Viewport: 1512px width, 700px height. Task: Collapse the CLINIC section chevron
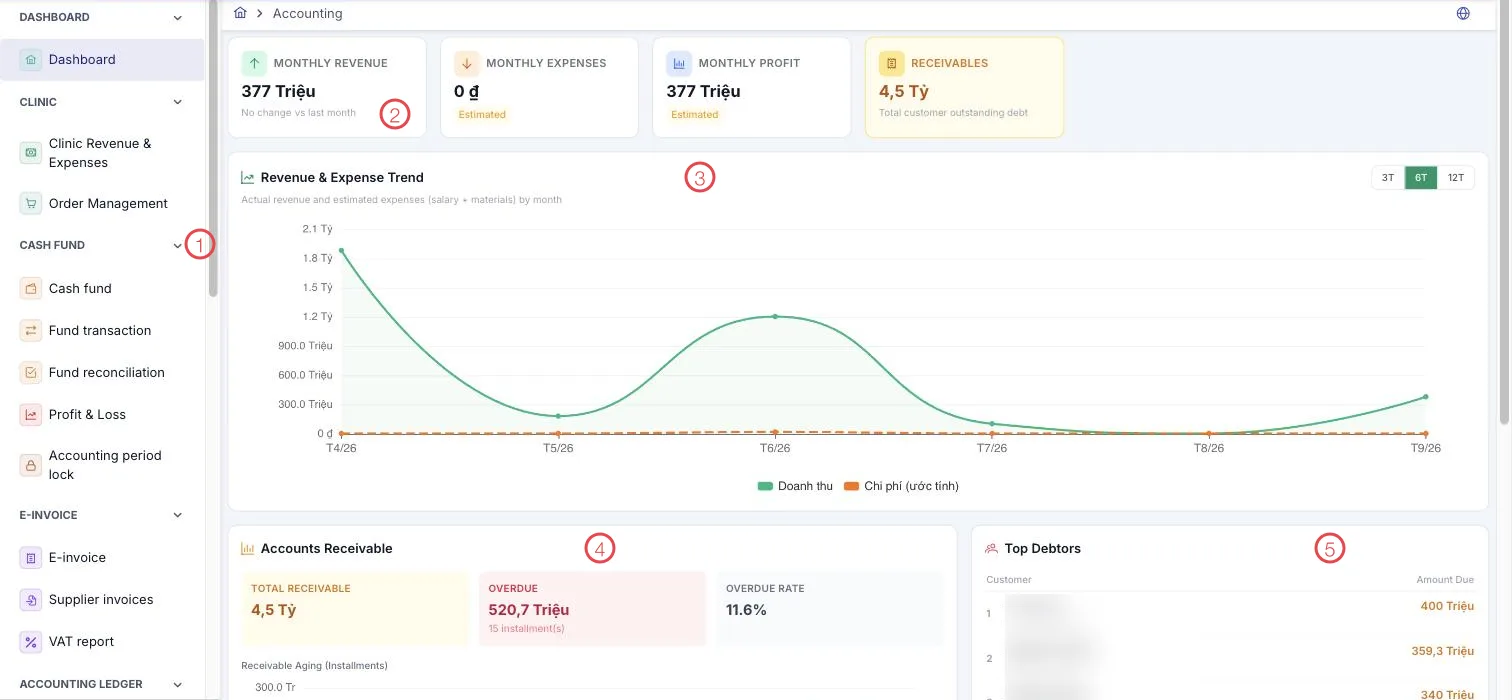click(178, 102)
